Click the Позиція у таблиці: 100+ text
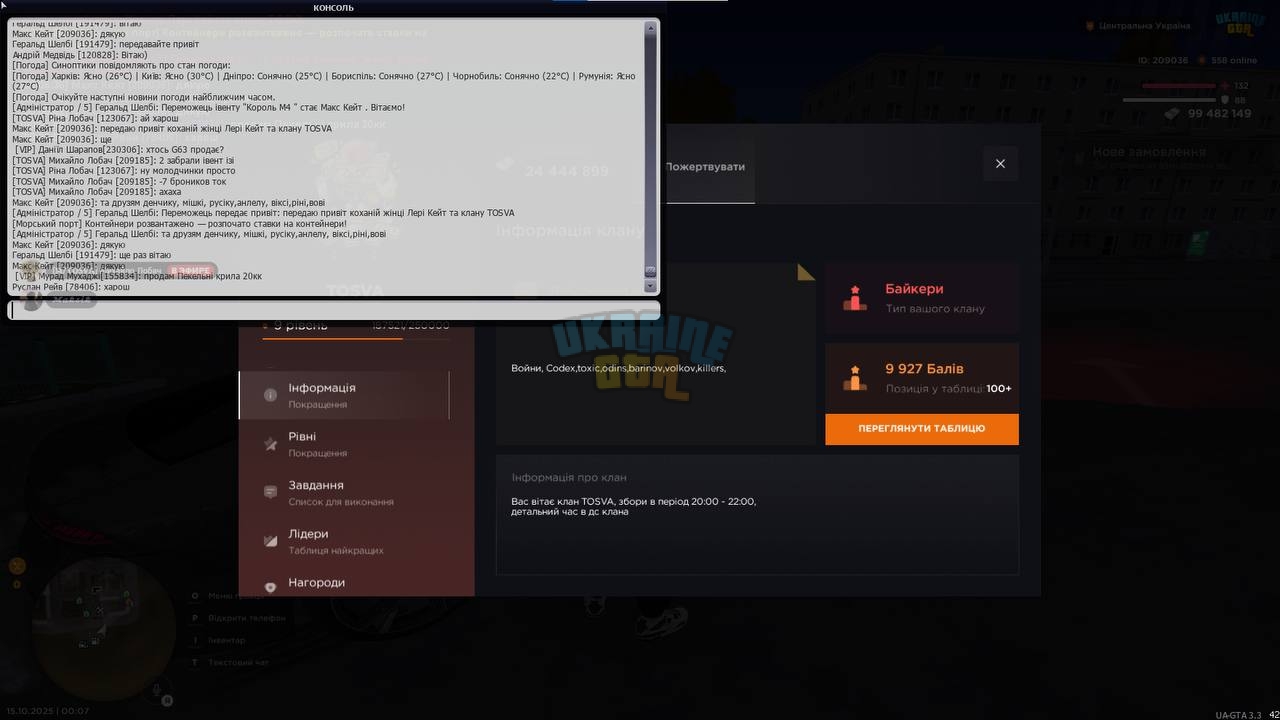 coord(948,389)
